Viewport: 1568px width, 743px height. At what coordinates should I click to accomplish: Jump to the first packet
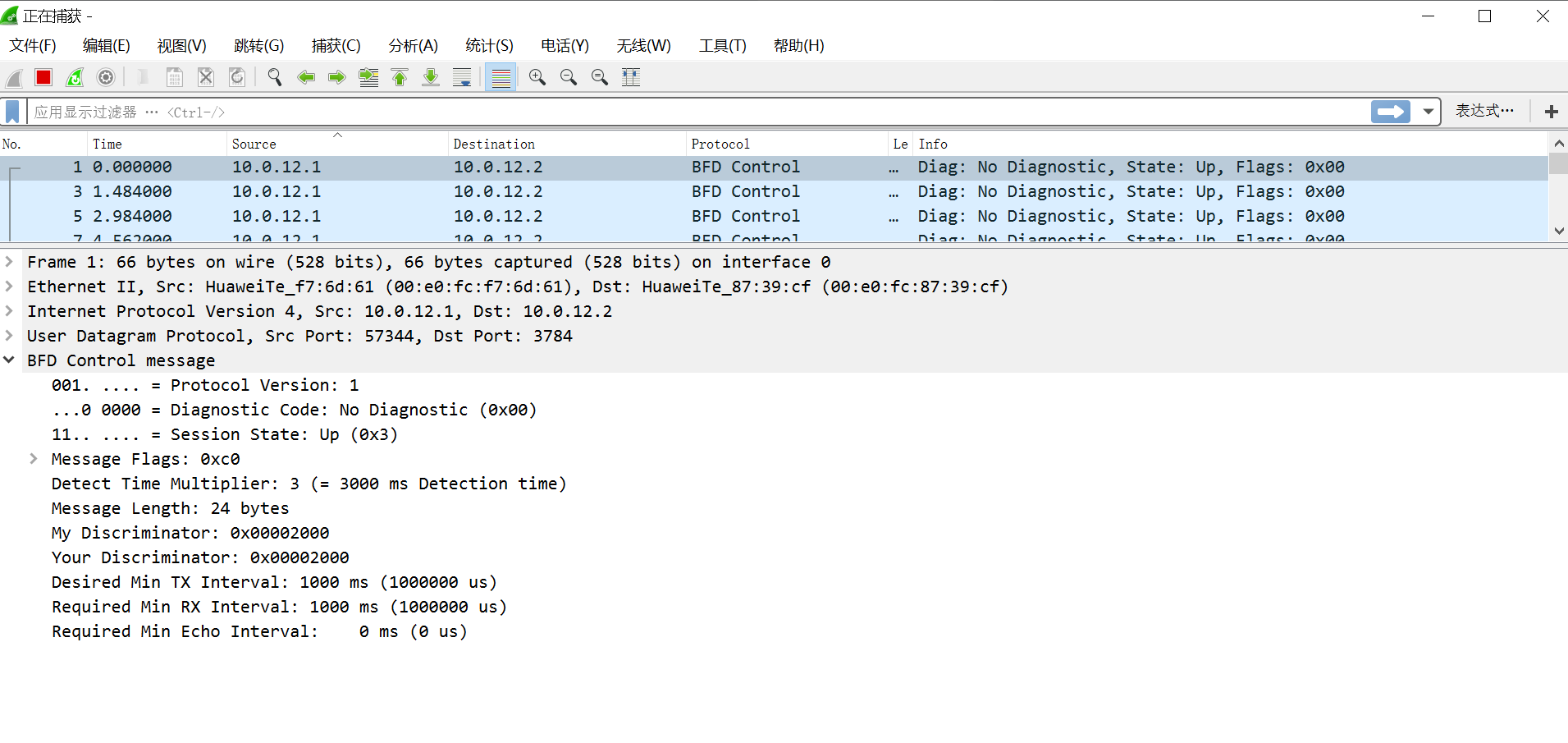[400, 78]
